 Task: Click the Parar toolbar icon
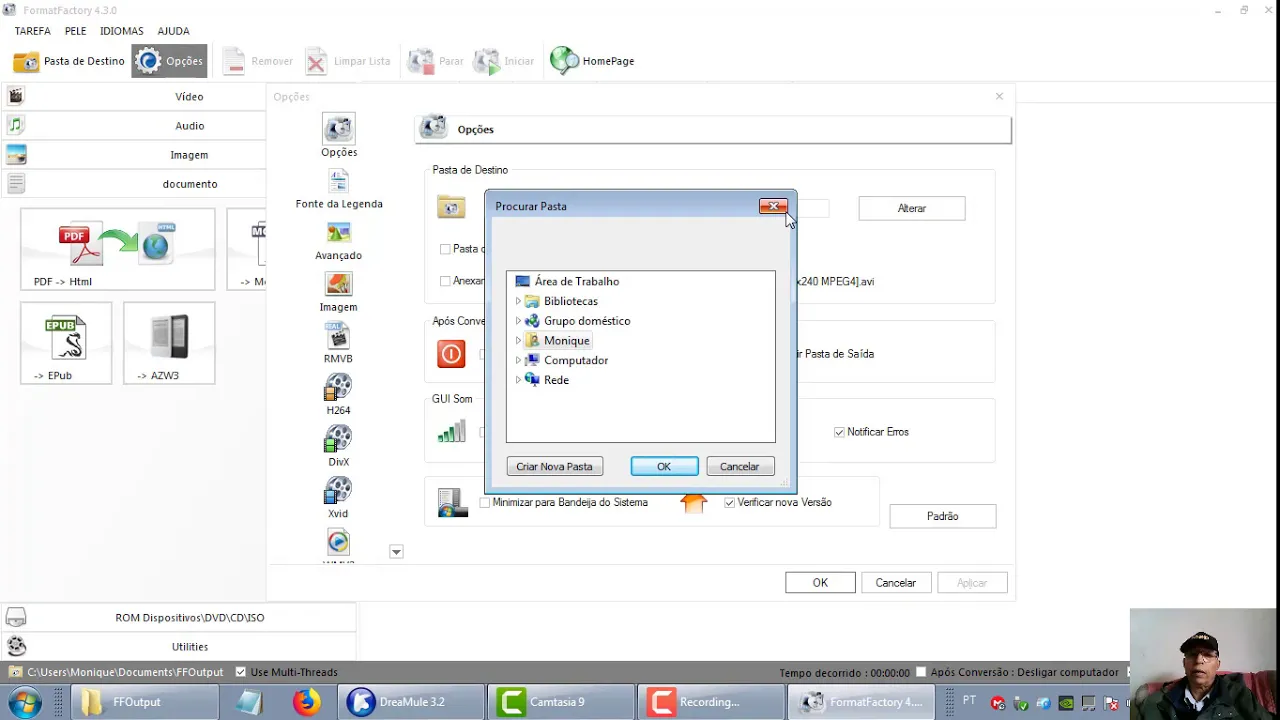(421, 61)
